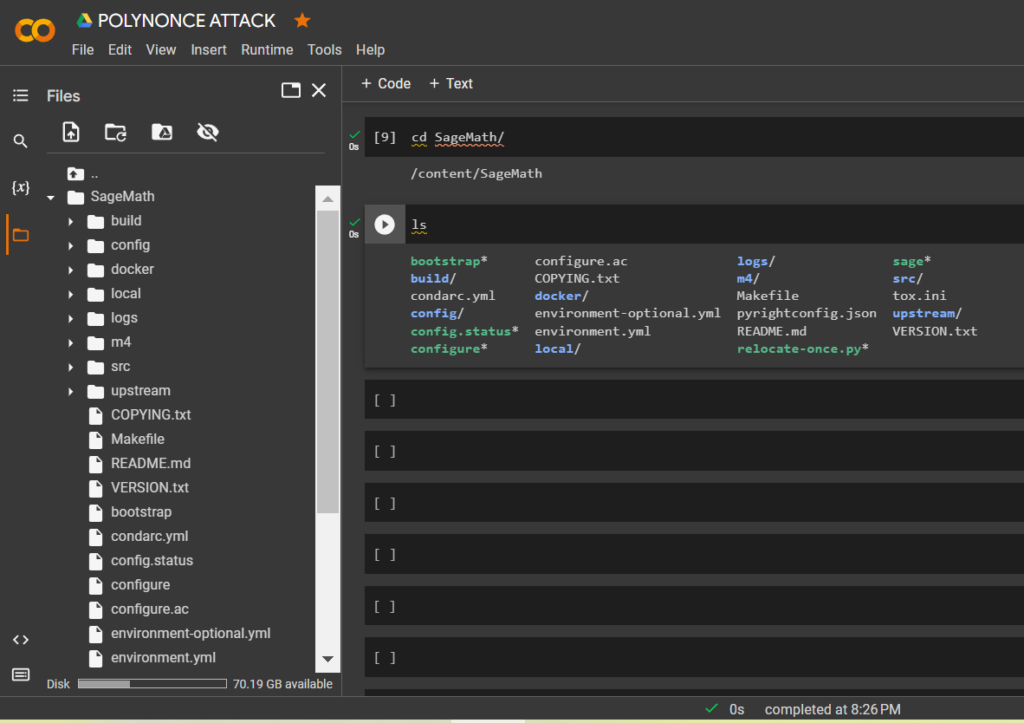Star the POLYNONCE ATTACK notebook

[x=302, y=21]
